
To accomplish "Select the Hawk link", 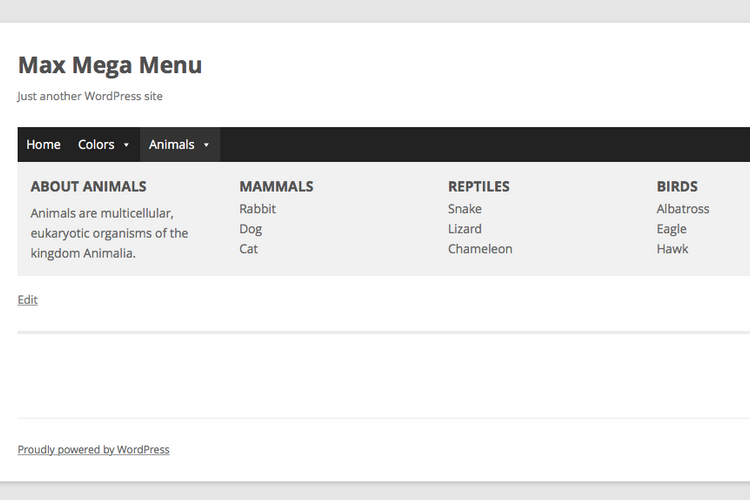I will click(x=672, y=249).
